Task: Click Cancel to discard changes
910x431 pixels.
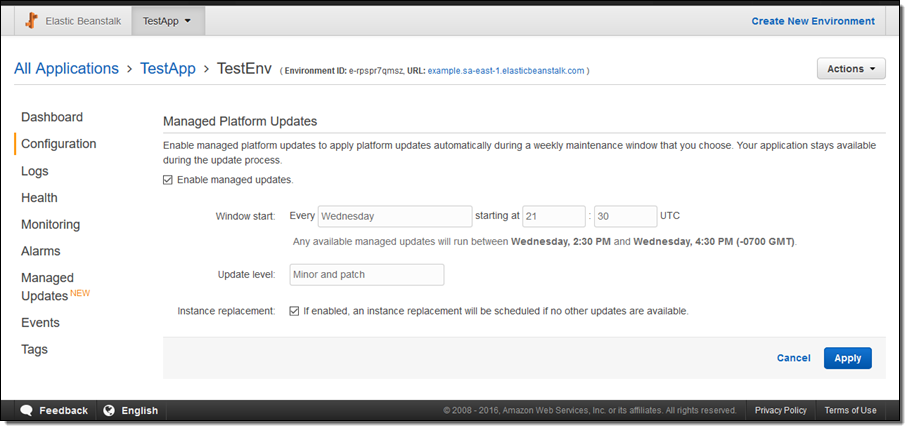Action: click(793, 358)
